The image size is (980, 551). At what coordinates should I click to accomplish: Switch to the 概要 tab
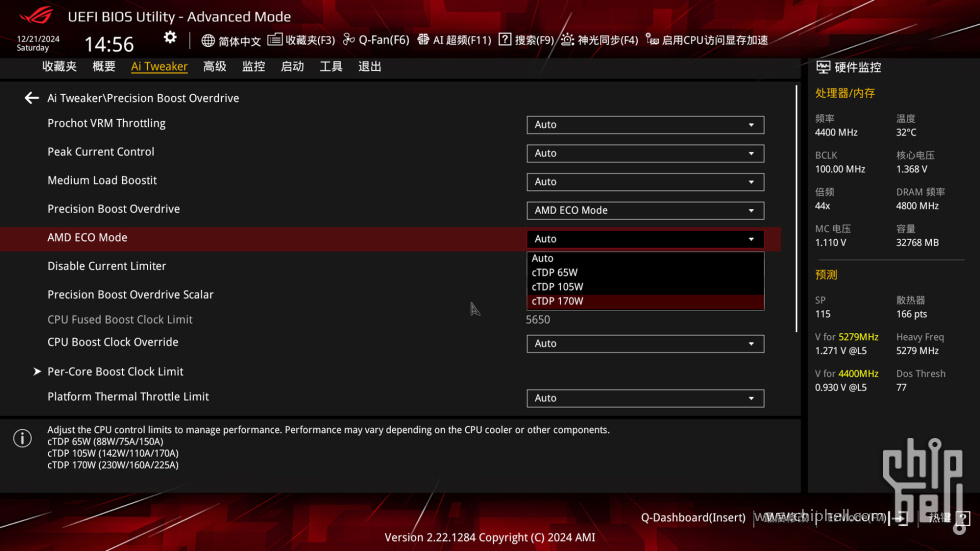pyautogui.click(x=104, y=66)
